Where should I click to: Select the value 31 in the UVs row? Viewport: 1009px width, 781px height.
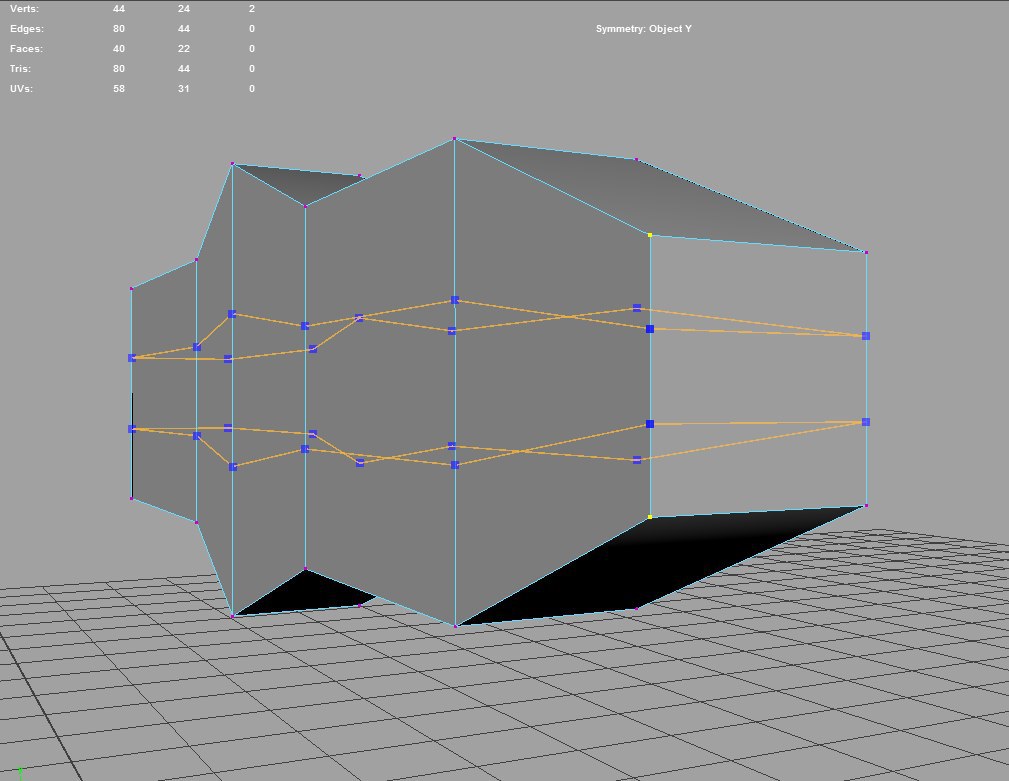[184, 89]
